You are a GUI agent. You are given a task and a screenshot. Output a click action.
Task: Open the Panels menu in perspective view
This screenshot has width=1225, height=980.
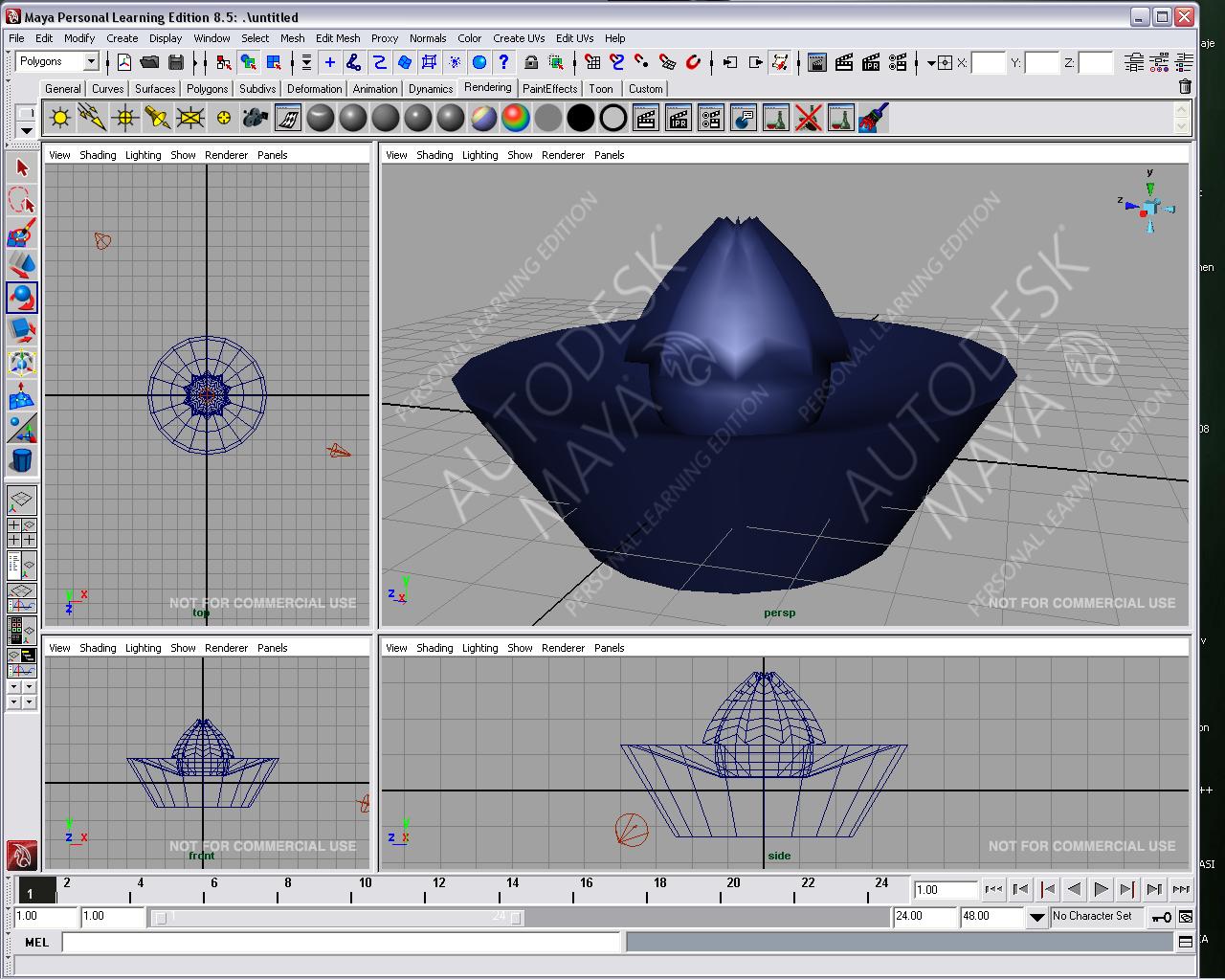609,155
